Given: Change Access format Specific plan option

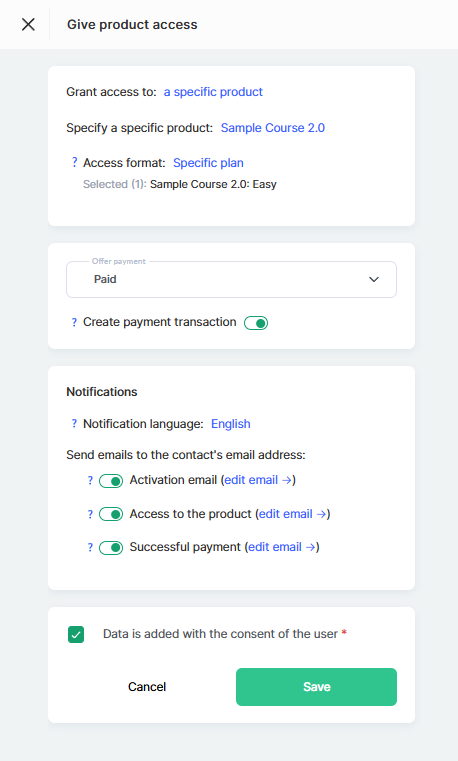Looking at the screenshot, I should (x=208, y=163).
